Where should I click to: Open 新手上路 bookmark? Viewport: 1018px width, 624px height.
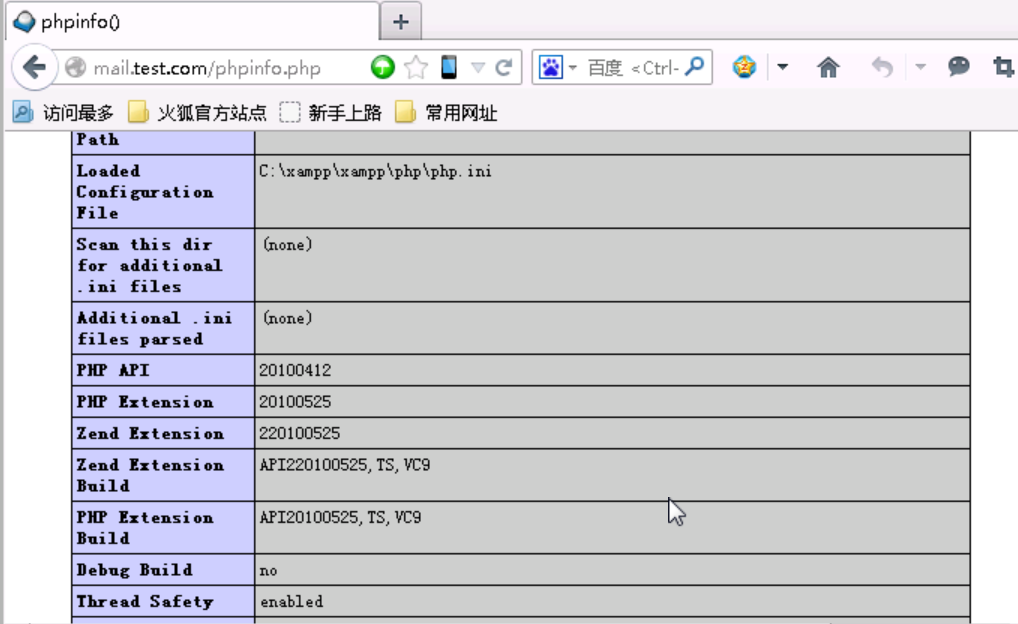[330, 113]
